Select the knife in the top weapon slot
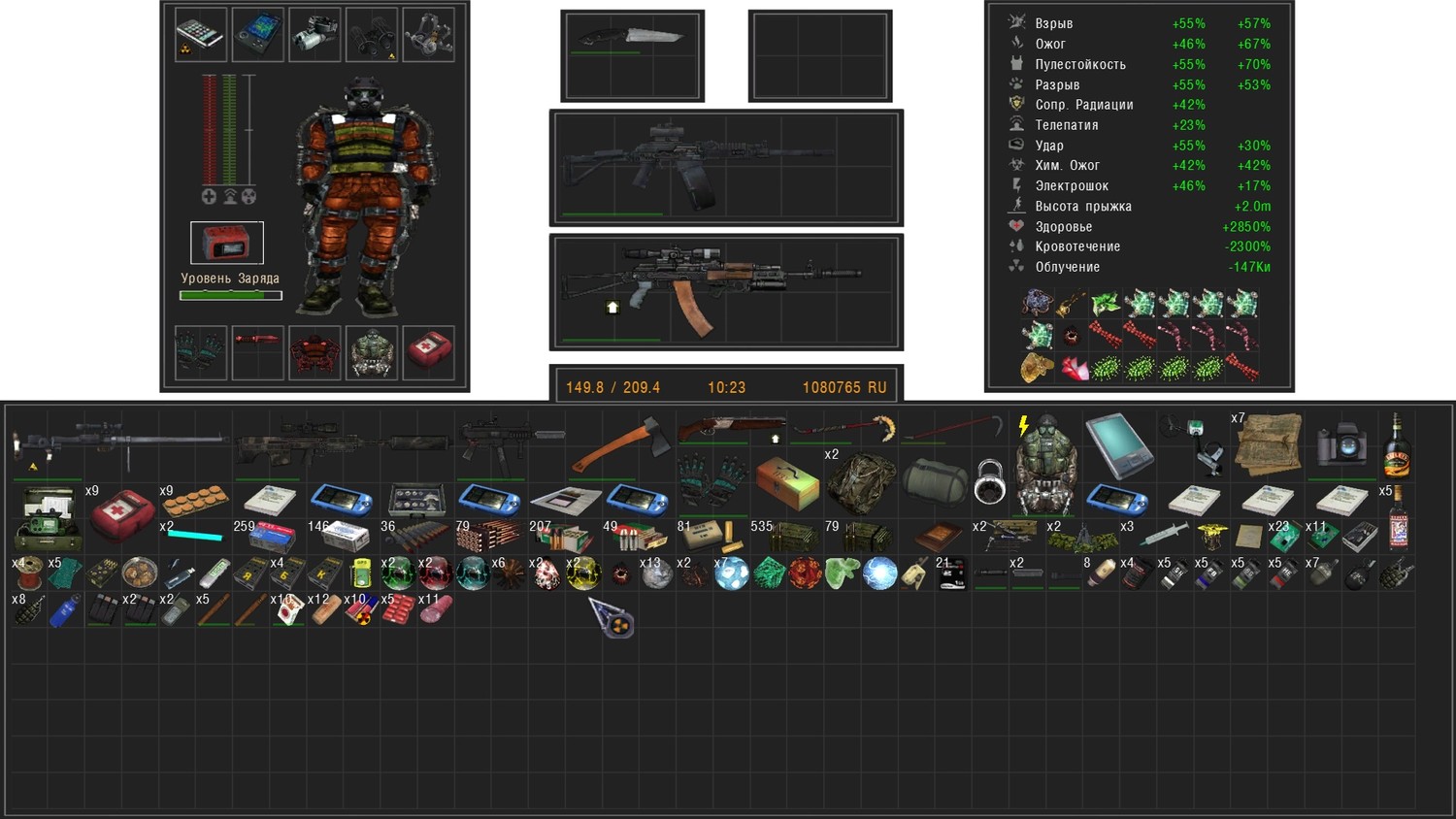Image resolution: width=1456 pixels, height=819 pixels. [x=632, y=55]
